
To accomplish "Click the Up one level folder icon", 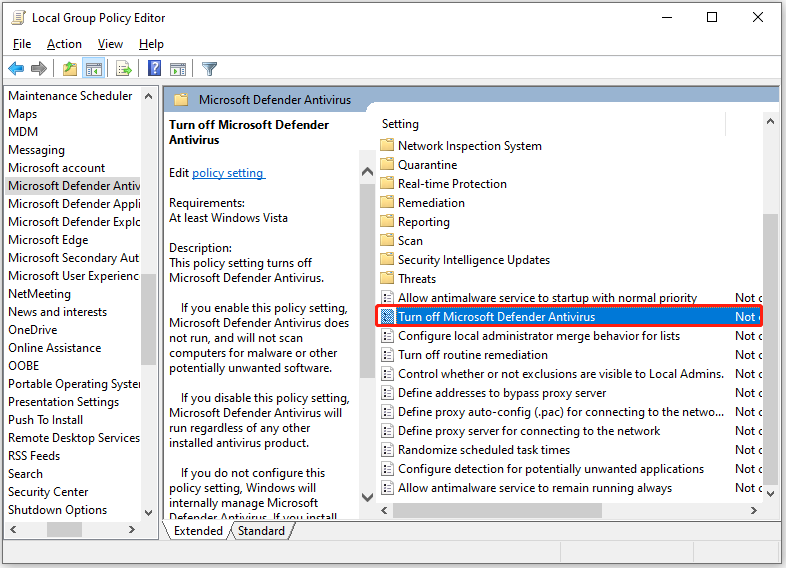I will [x=70, y=68].
